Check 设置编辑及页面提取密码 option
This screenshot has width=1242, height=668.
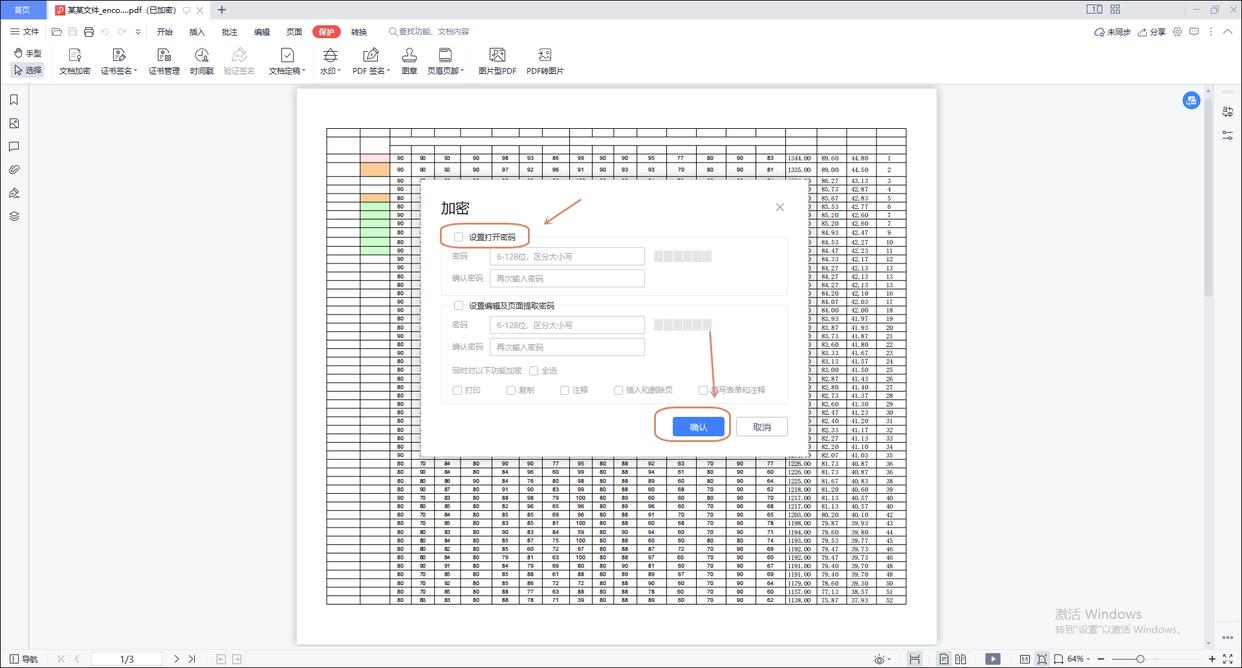pos(459,306)
